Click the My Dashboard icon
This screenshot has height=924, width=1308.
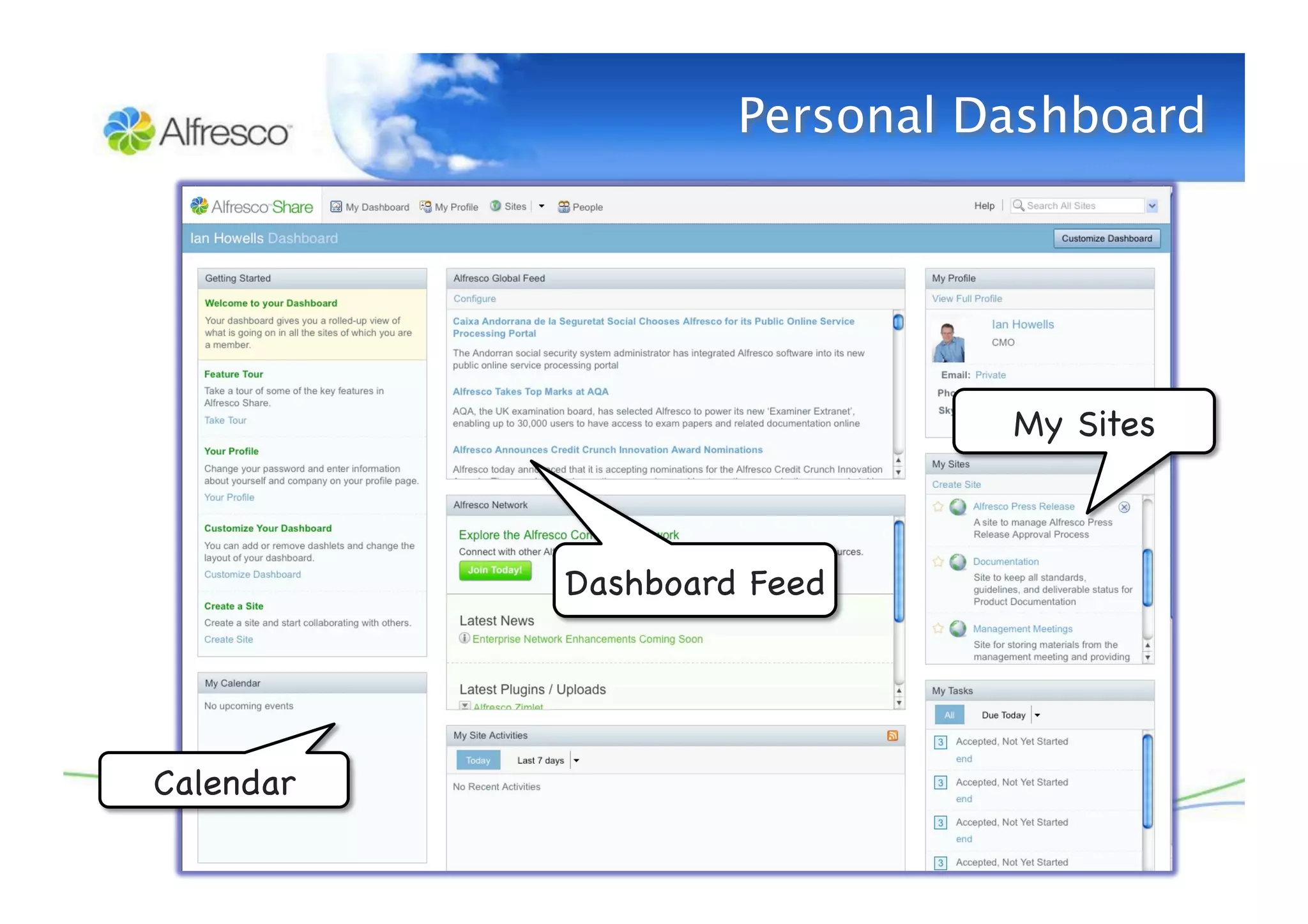pyautogui.click(x=336, y=206)
